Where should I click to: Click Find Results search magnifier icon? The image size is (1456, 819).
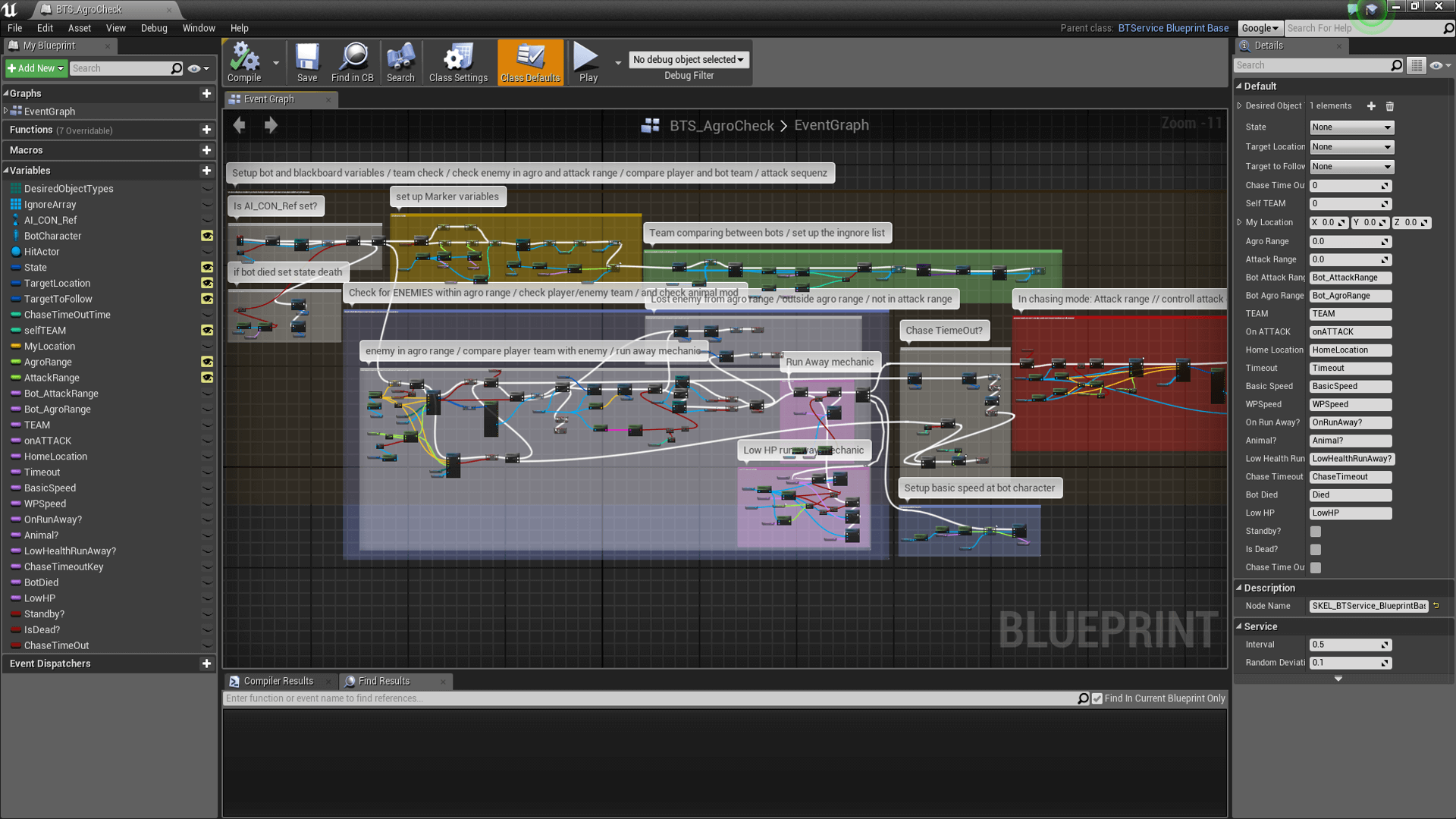pos(1083,698)
